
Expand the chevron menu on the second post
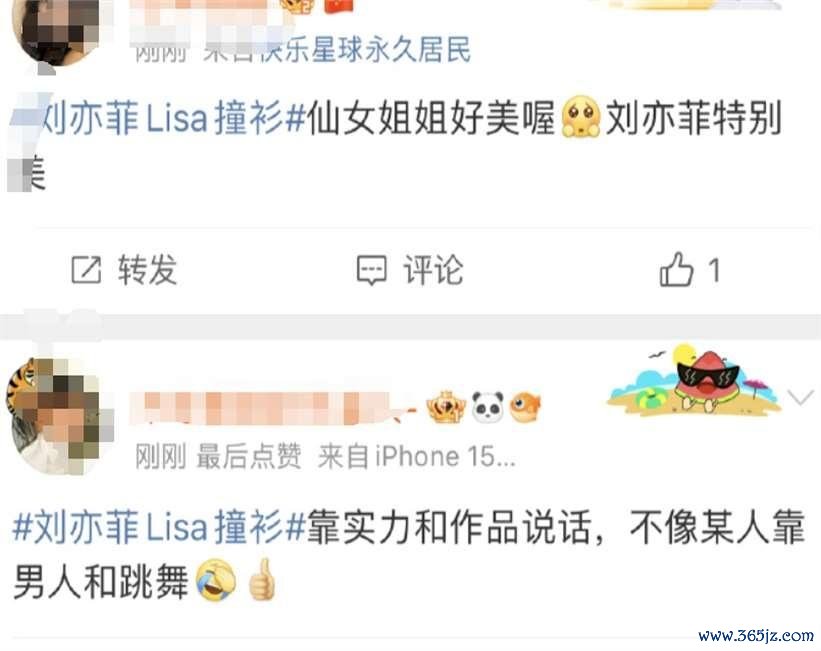801,398
